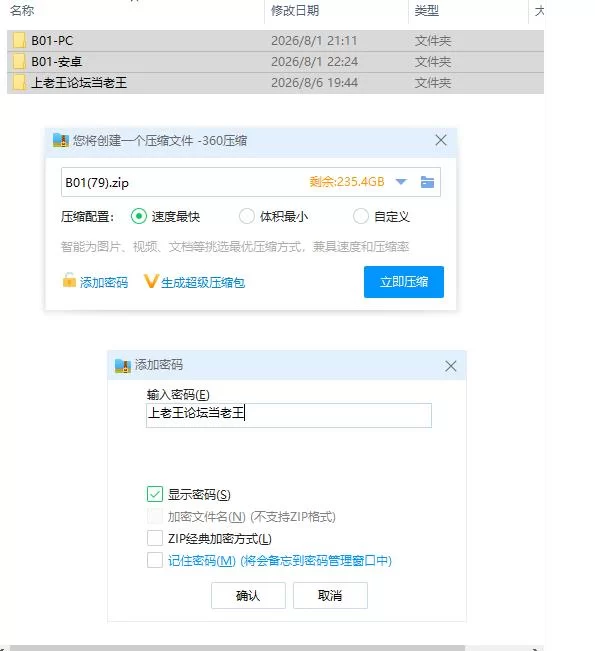
Task: Choose the 自定义 compression setting
Action: [360, 216]
